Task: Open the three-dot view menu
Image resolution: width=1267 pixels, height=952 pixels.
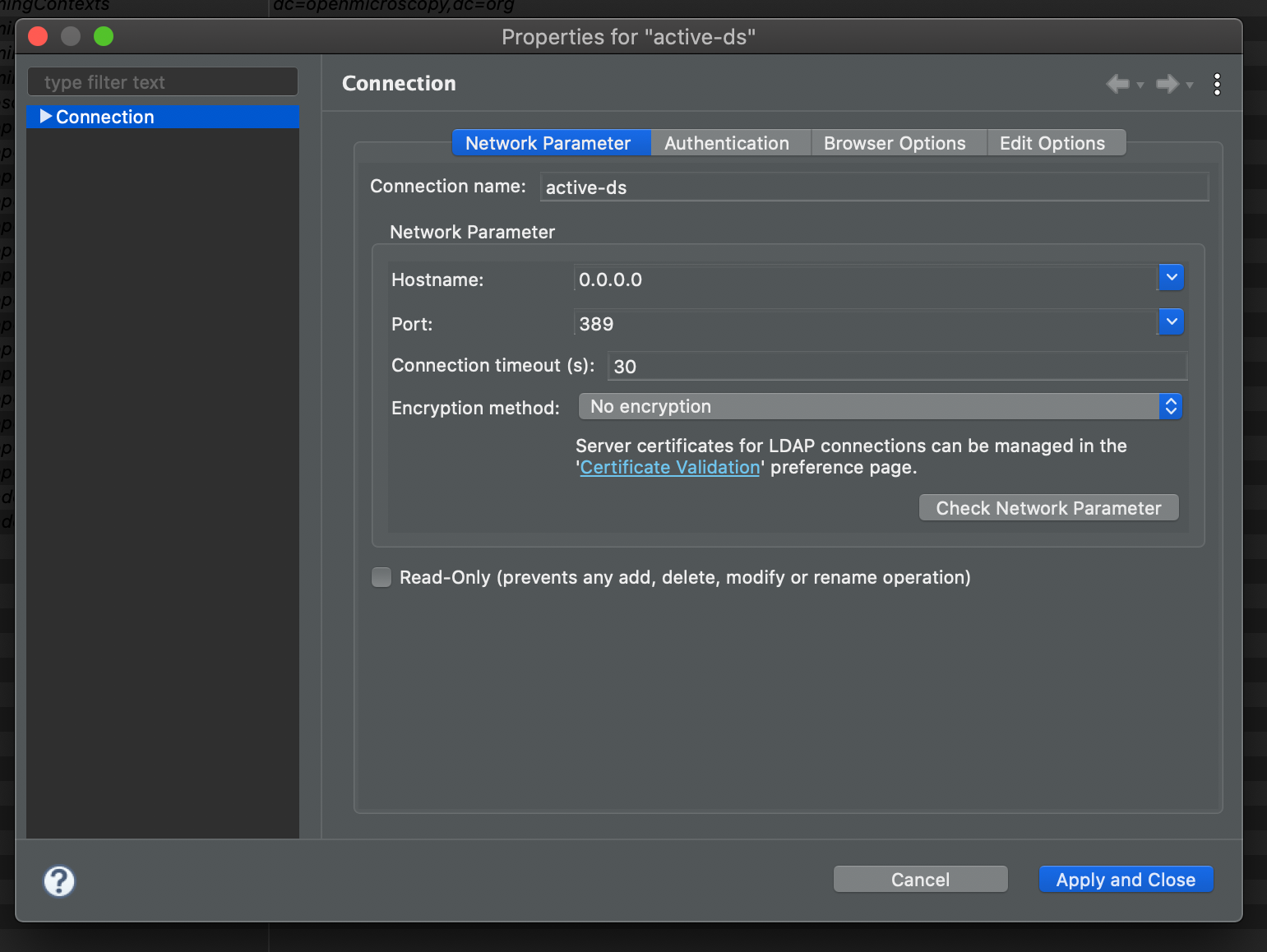Action: tap(1217, 84)
